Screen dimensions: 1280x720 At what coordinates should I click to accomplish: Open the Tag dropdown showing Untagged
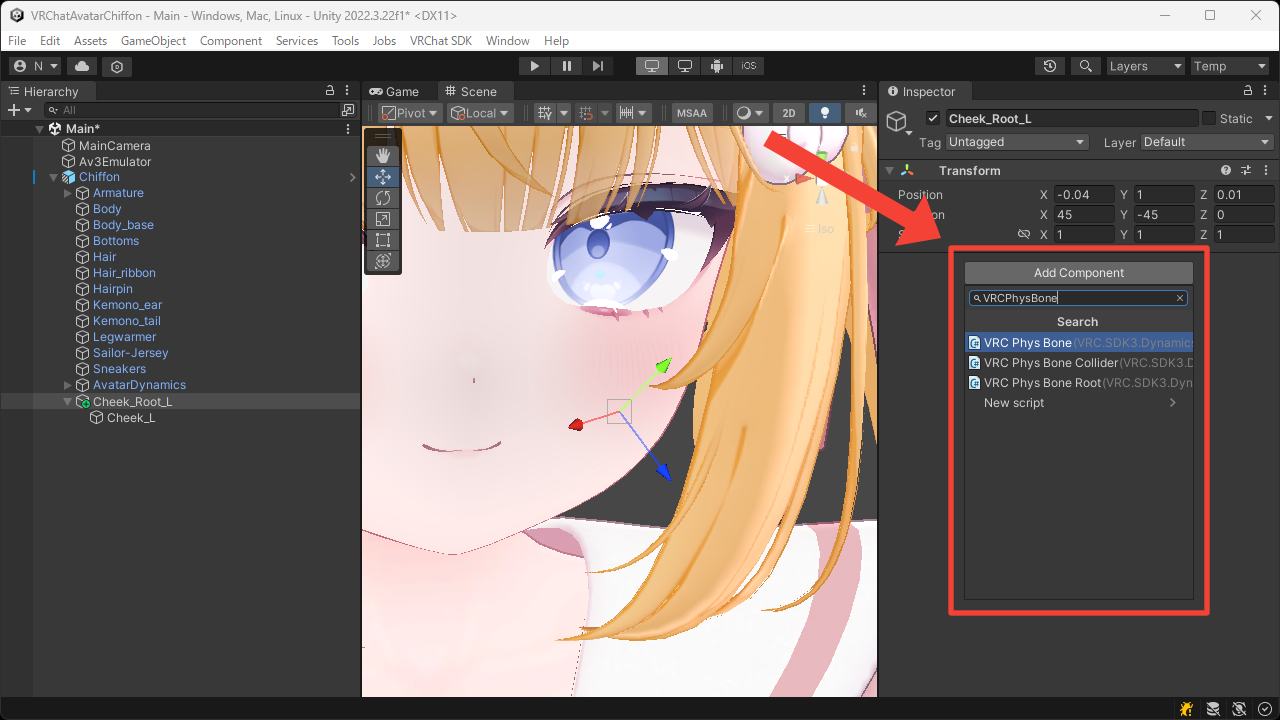click(1017, 142)
